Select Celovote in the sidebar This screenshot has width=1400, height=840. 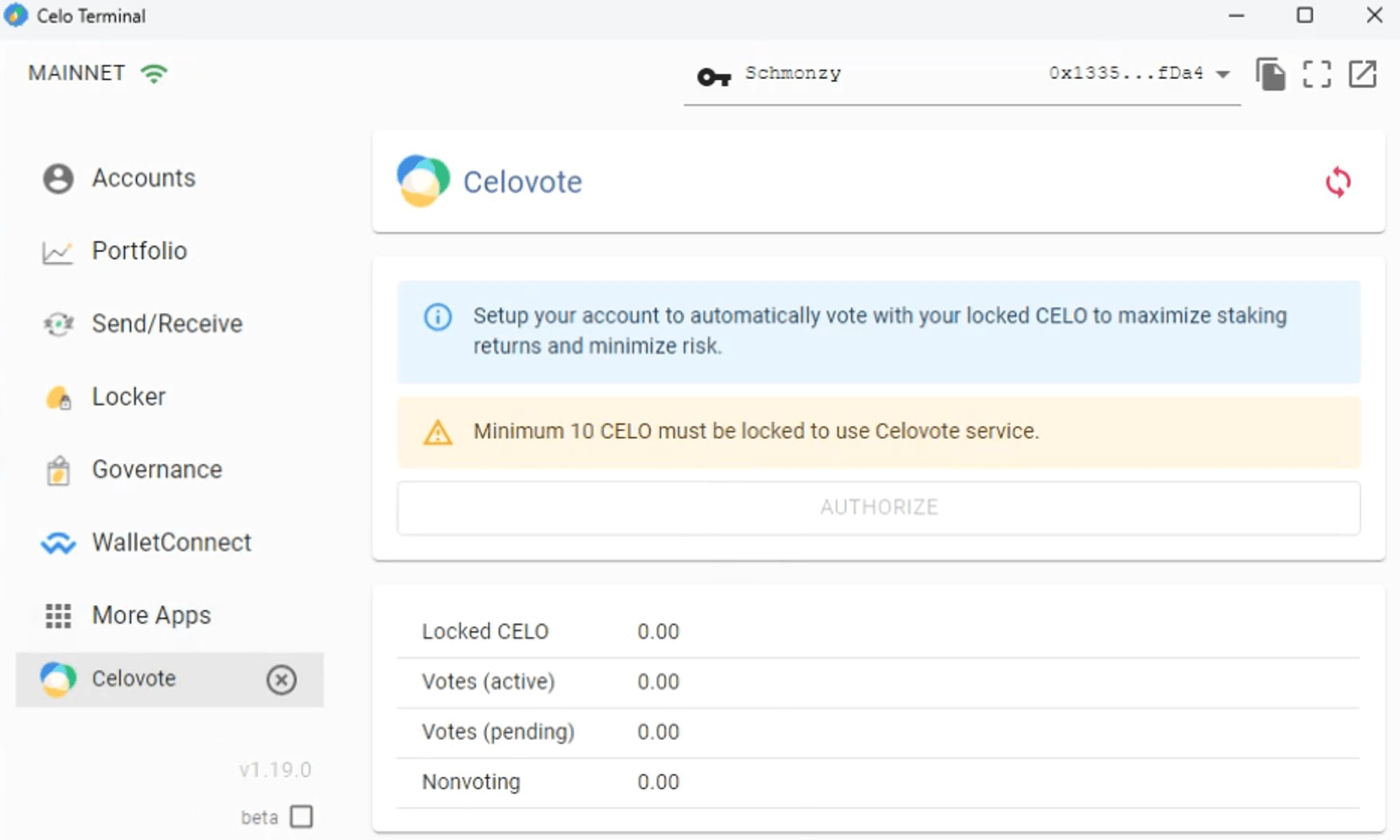[x=169, y=680]
